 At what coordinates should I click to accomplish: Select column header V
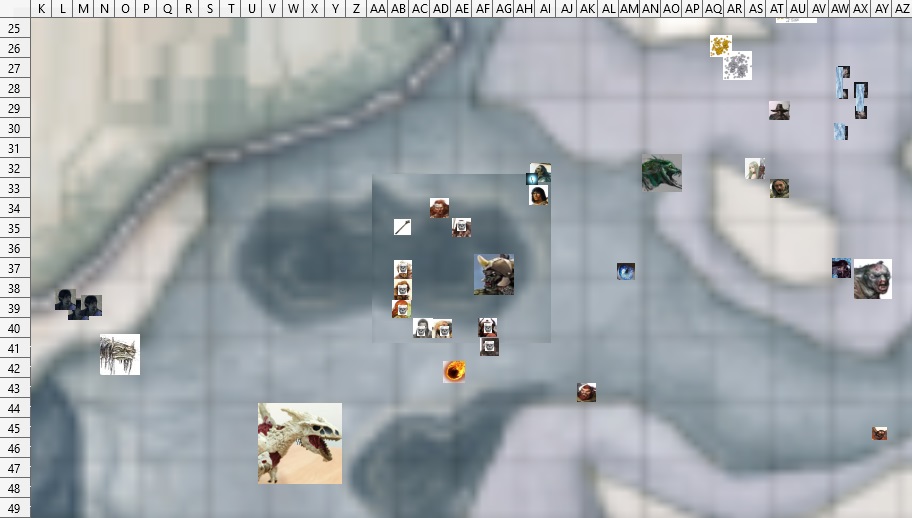point(272,9)
